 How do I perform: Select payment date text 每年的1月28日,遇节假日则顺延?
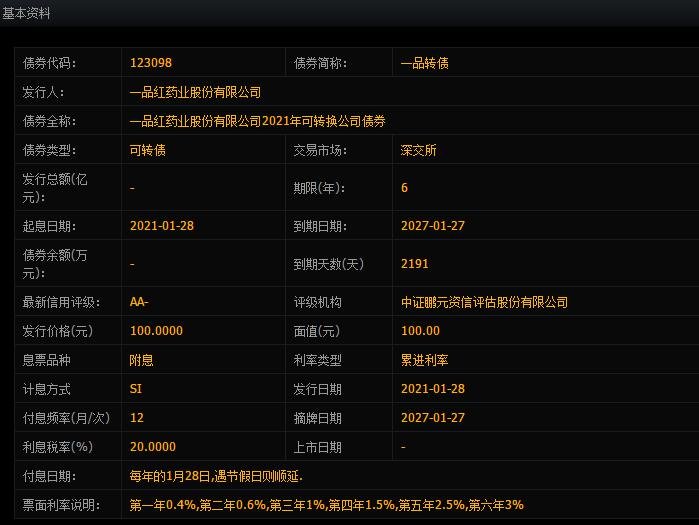point(216,476)
